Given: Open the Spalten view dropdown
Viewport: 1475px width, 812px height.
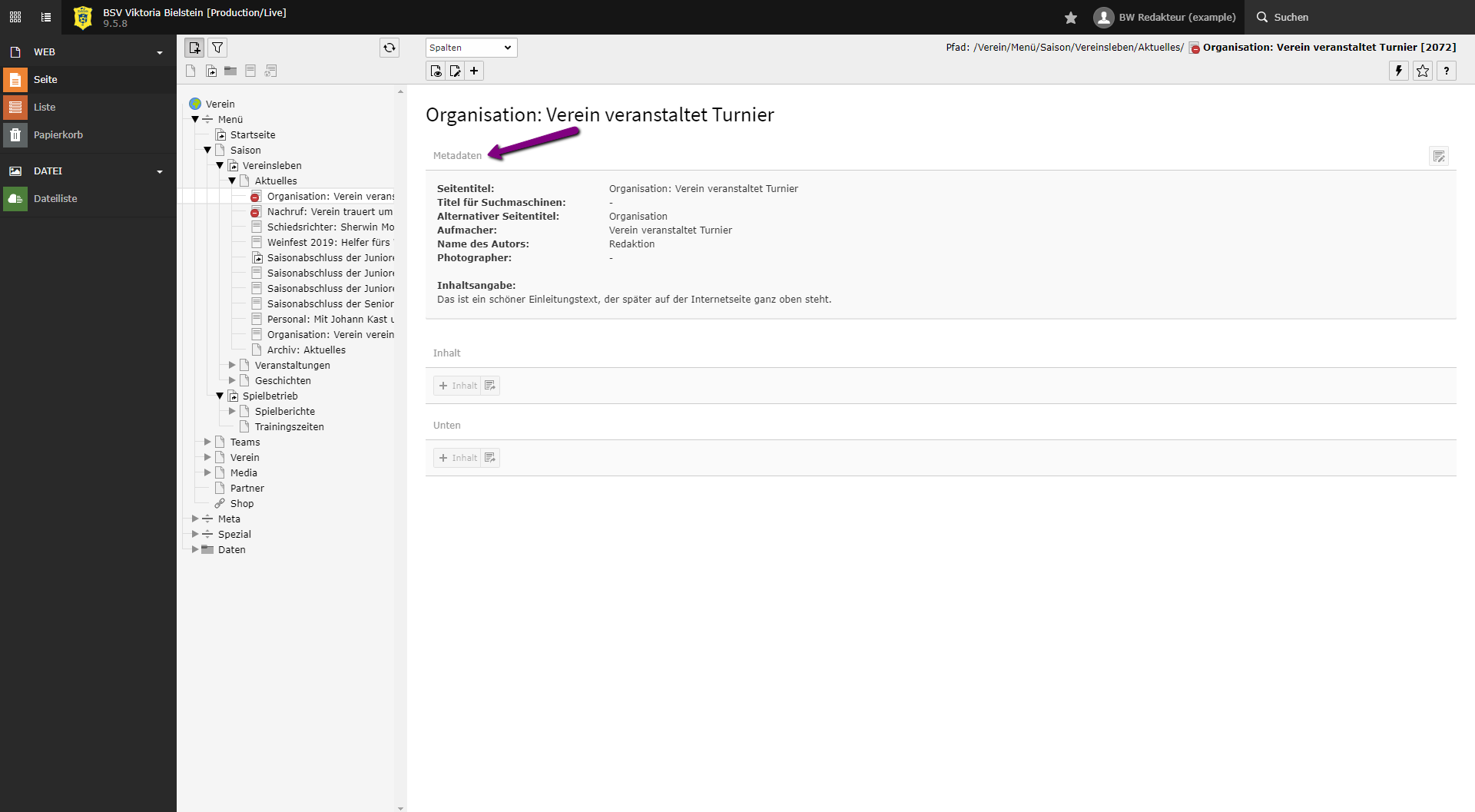Looking at the screenshot, I should pos(471,48).
